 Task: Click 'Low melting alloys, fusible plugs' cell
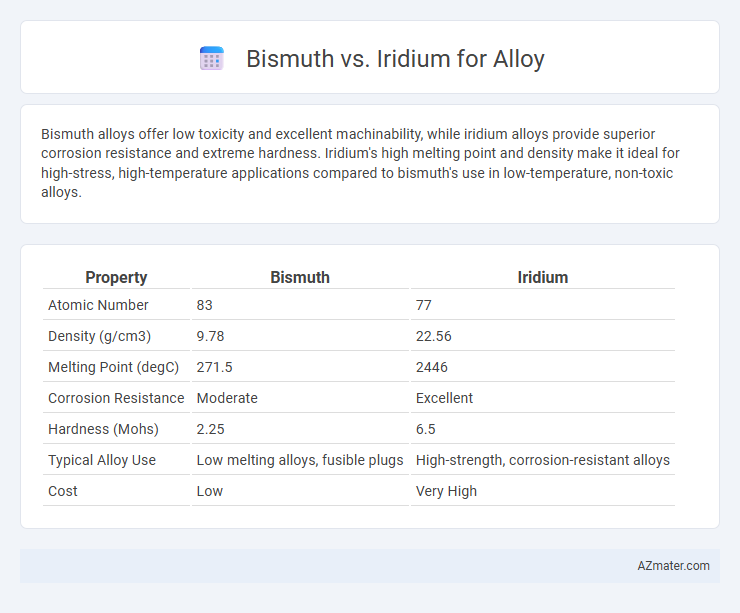(x=300, y=460)
